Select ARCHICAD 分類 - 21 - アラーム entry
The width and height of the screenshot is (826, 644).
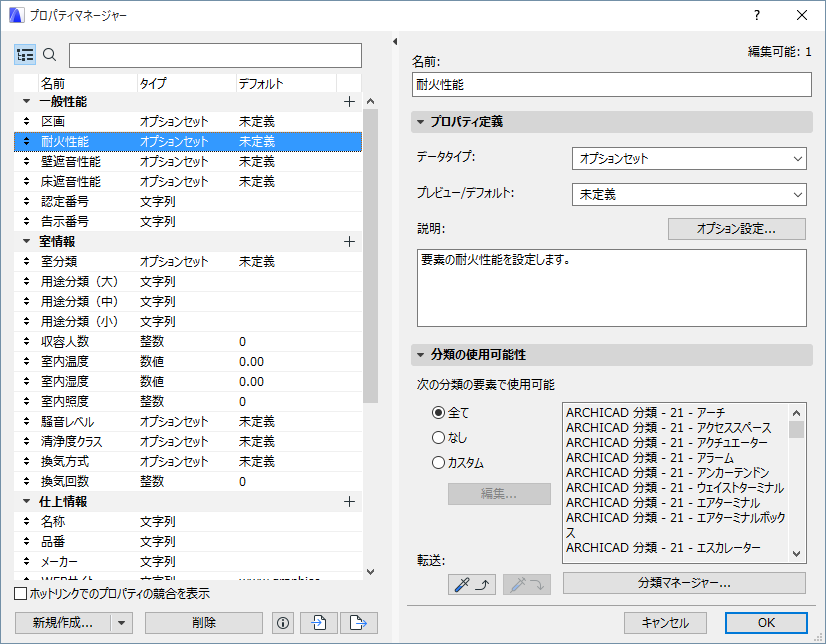[x=650, y=458]
